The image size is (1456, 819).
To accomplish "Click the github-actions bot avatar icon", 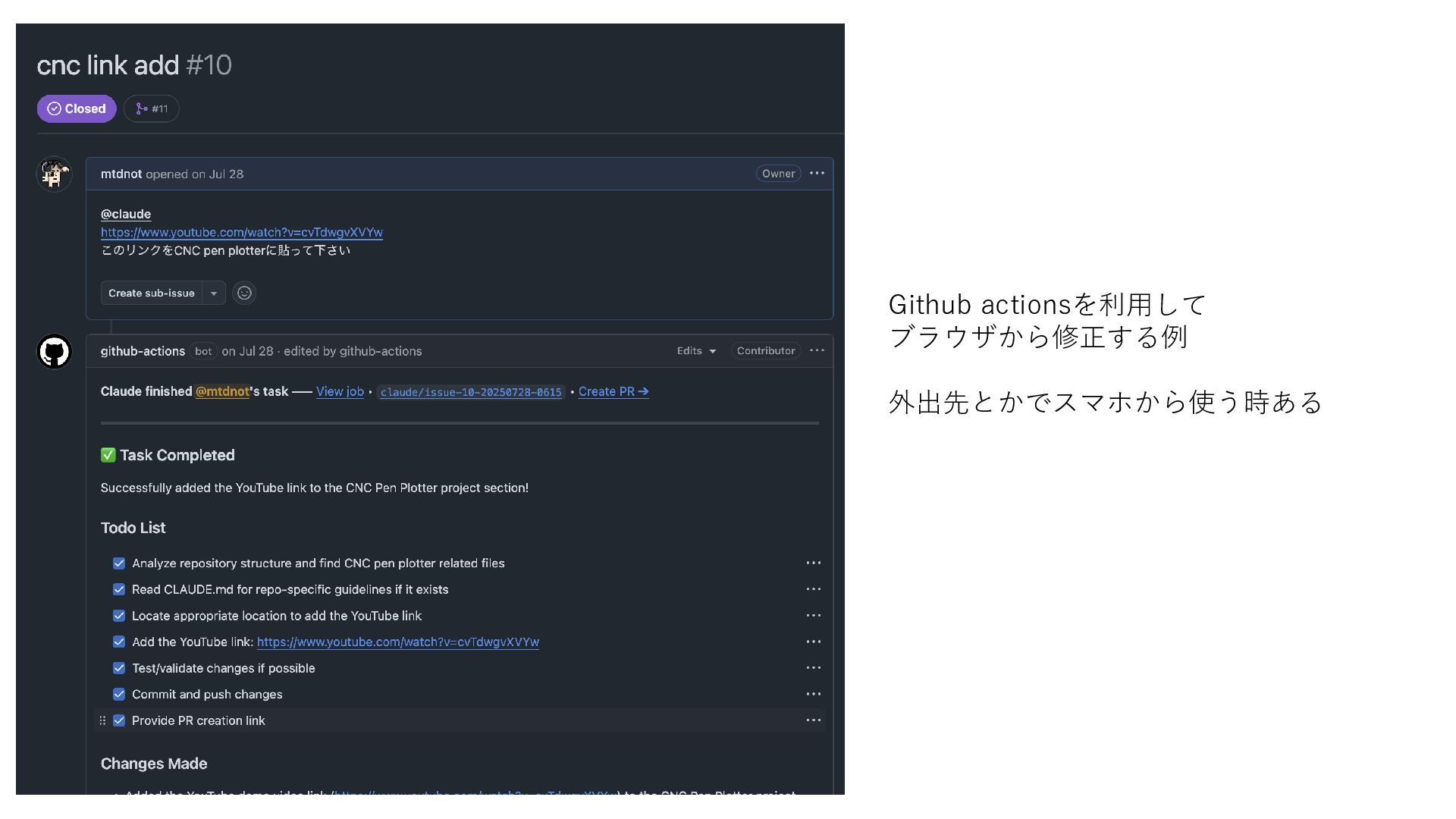I will point(54,352).
